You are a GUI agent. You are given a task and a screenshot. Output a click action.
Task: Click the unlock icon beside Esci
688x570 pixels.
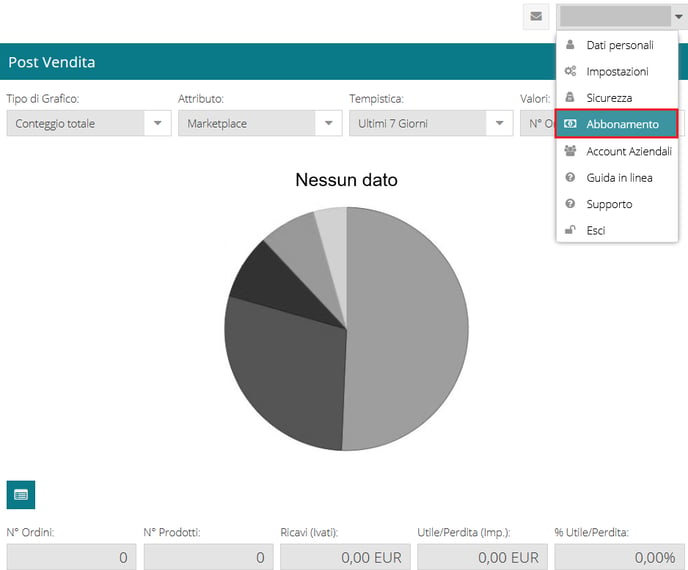(x=570, y=230)
